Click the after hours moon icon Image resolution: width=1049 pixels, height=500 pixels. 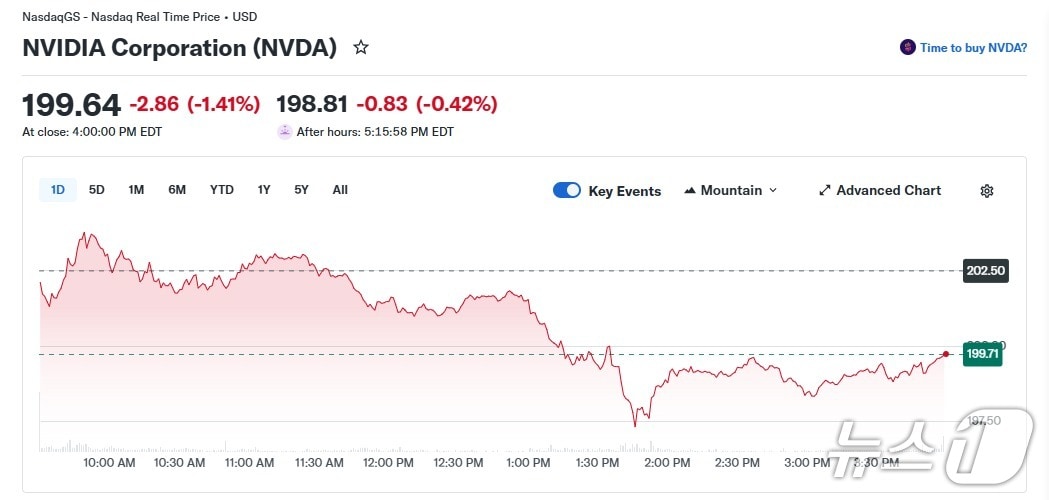285,132
